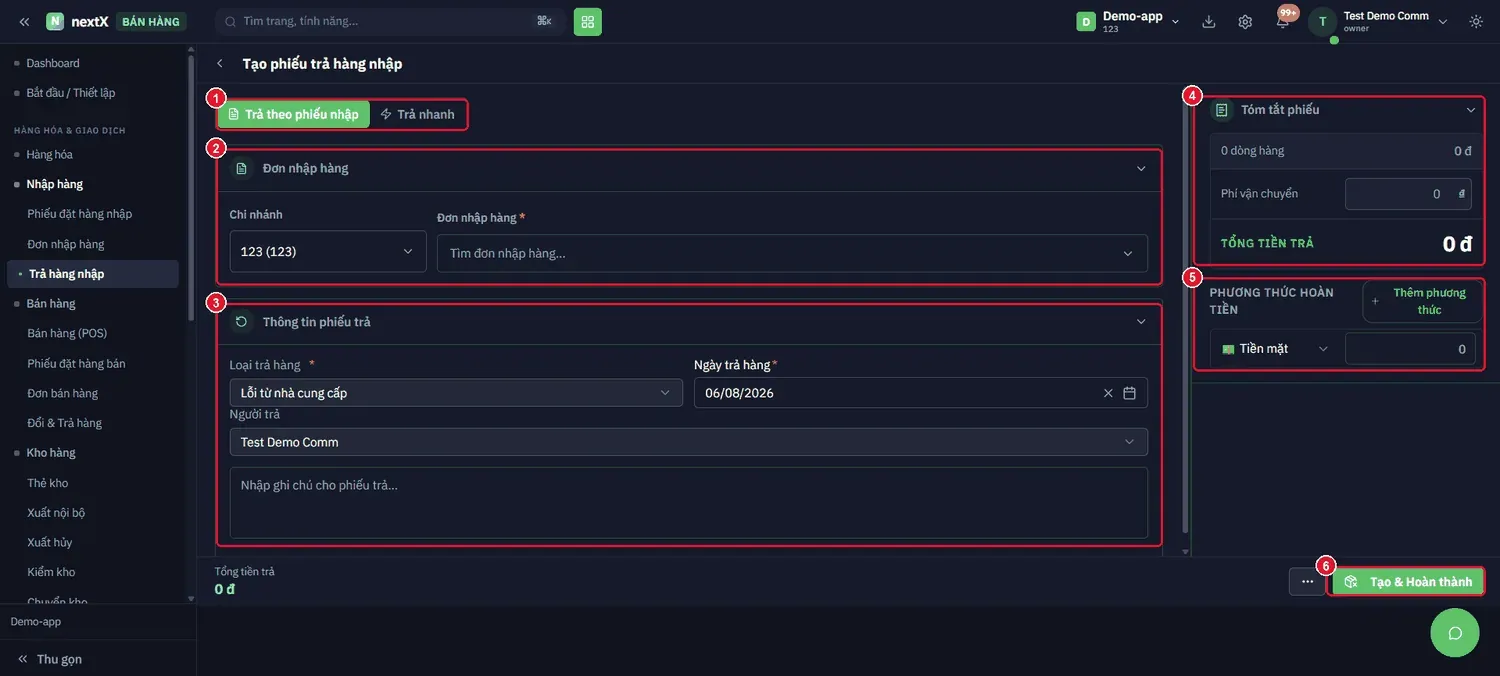The image size is (1500, 676).
Task: Click the back arrow beside the page title
Action: tap(220, 64)
